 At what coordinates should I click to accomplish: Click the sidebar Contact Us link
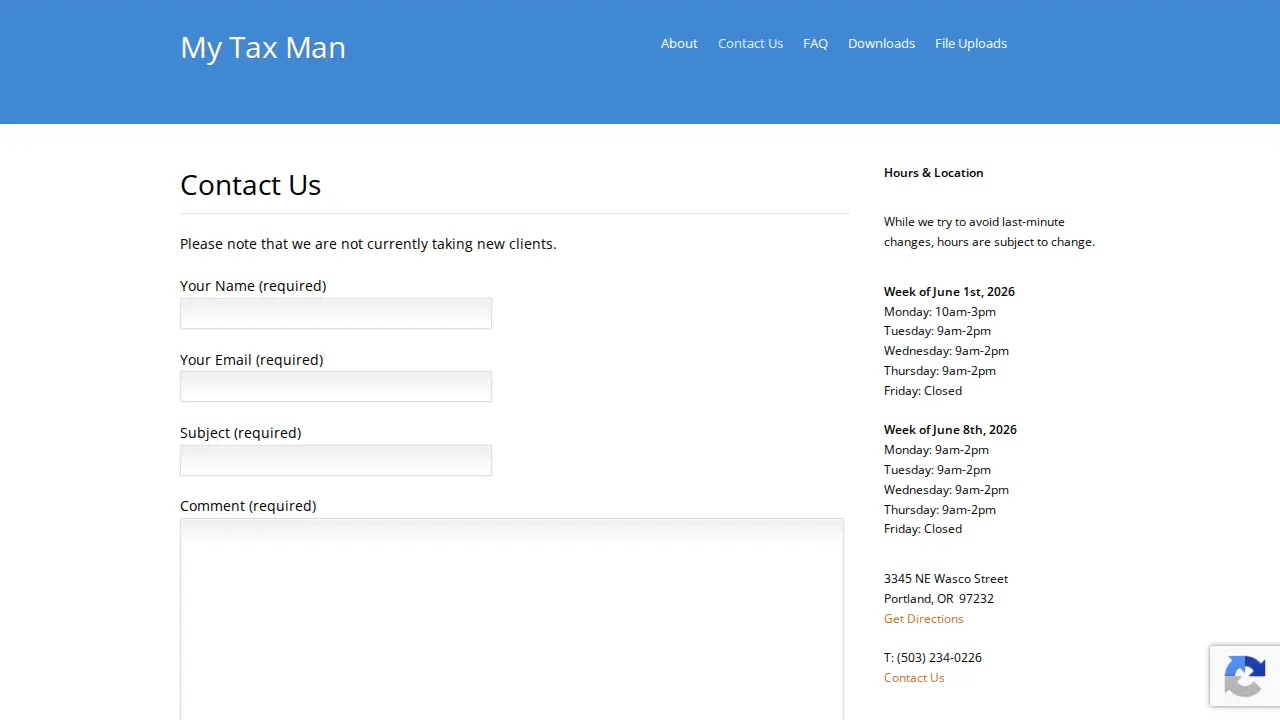click(914, 677)
